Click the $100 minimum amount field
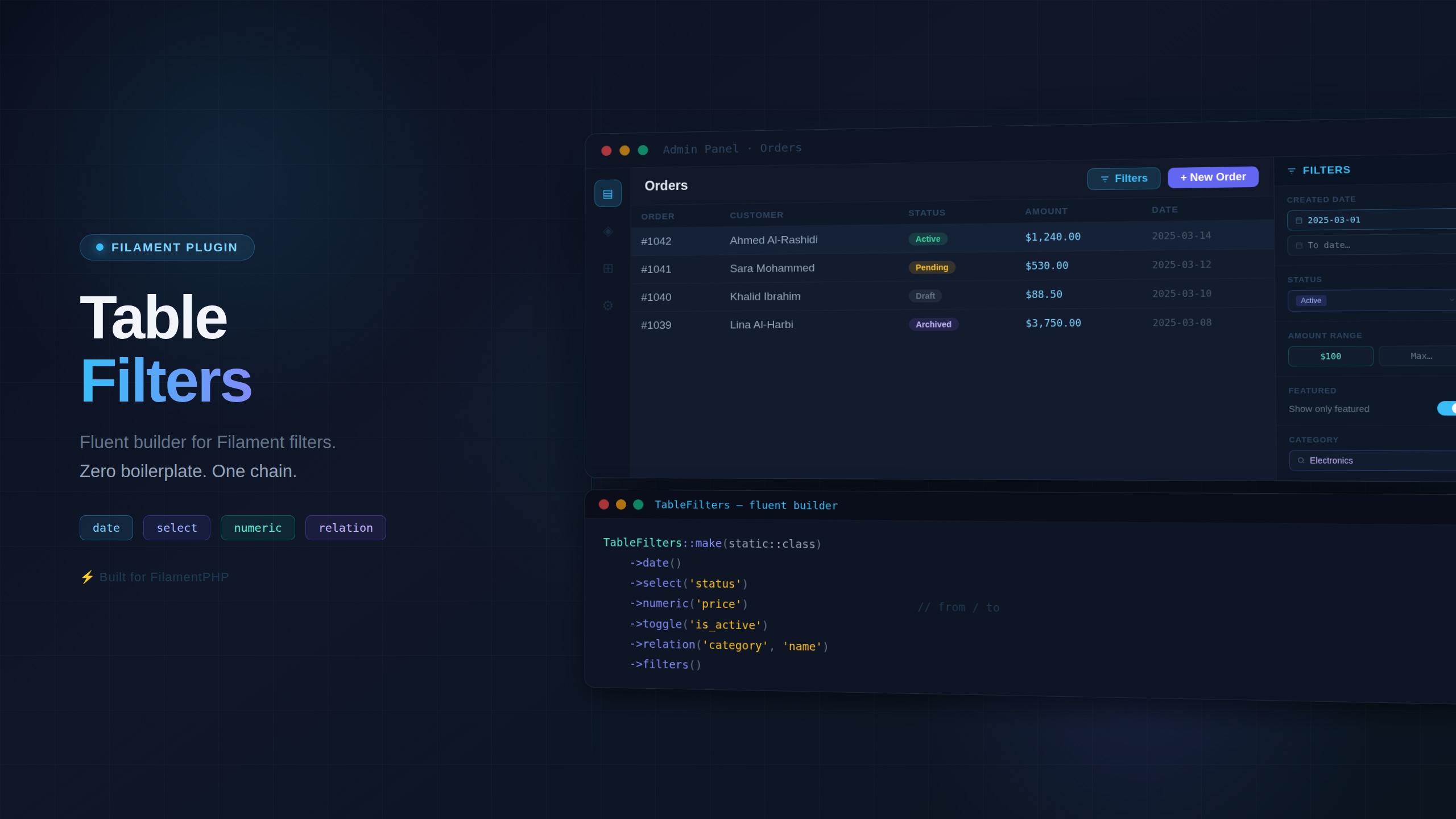 tap(1330, 356)
